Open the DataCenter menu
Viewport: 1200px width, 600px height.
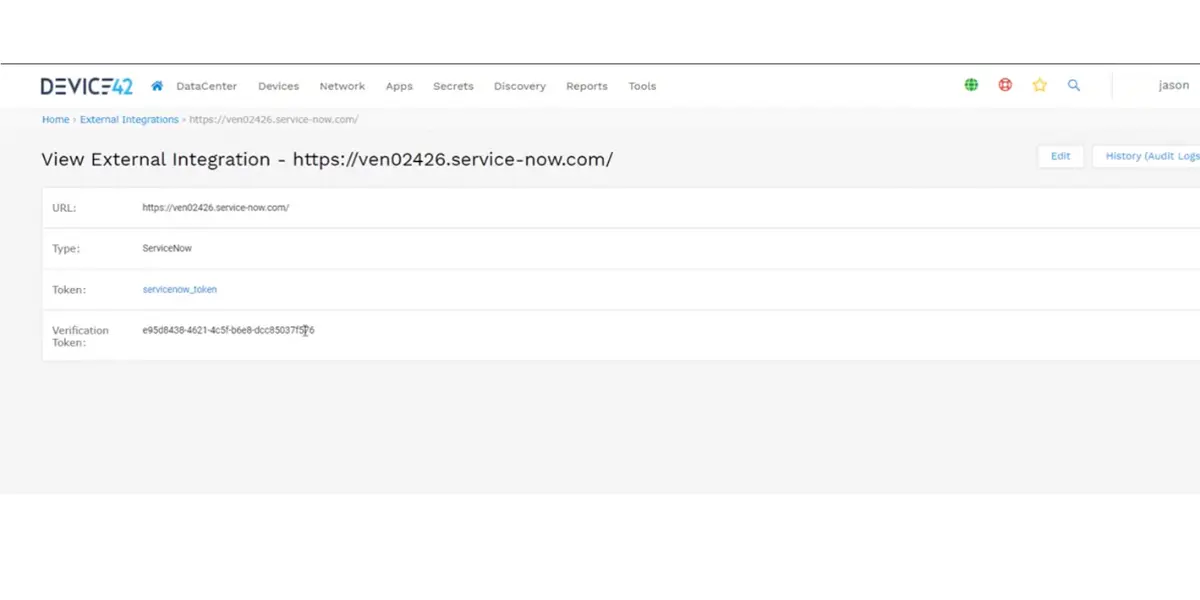point(207,86)
